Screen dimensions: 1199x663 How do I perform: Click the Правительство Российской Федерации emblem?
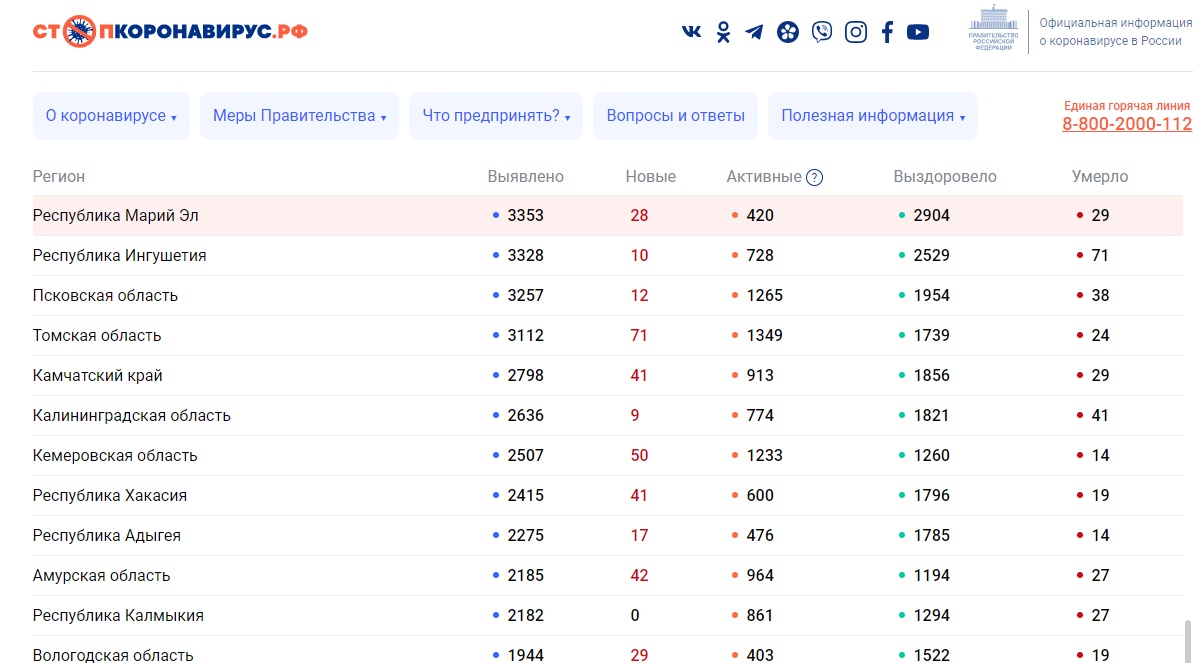pyautogui.click(x=993, y=30)
